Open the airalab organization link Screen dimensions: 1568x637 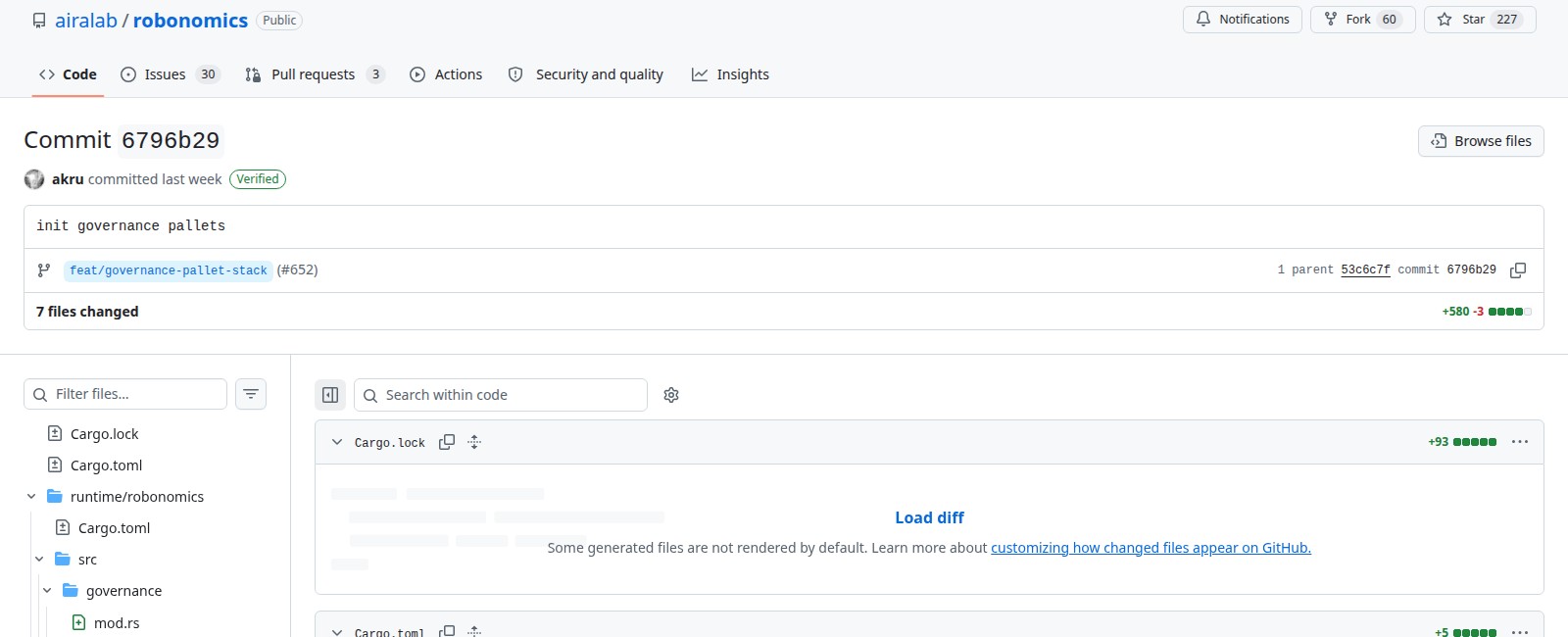86,21
